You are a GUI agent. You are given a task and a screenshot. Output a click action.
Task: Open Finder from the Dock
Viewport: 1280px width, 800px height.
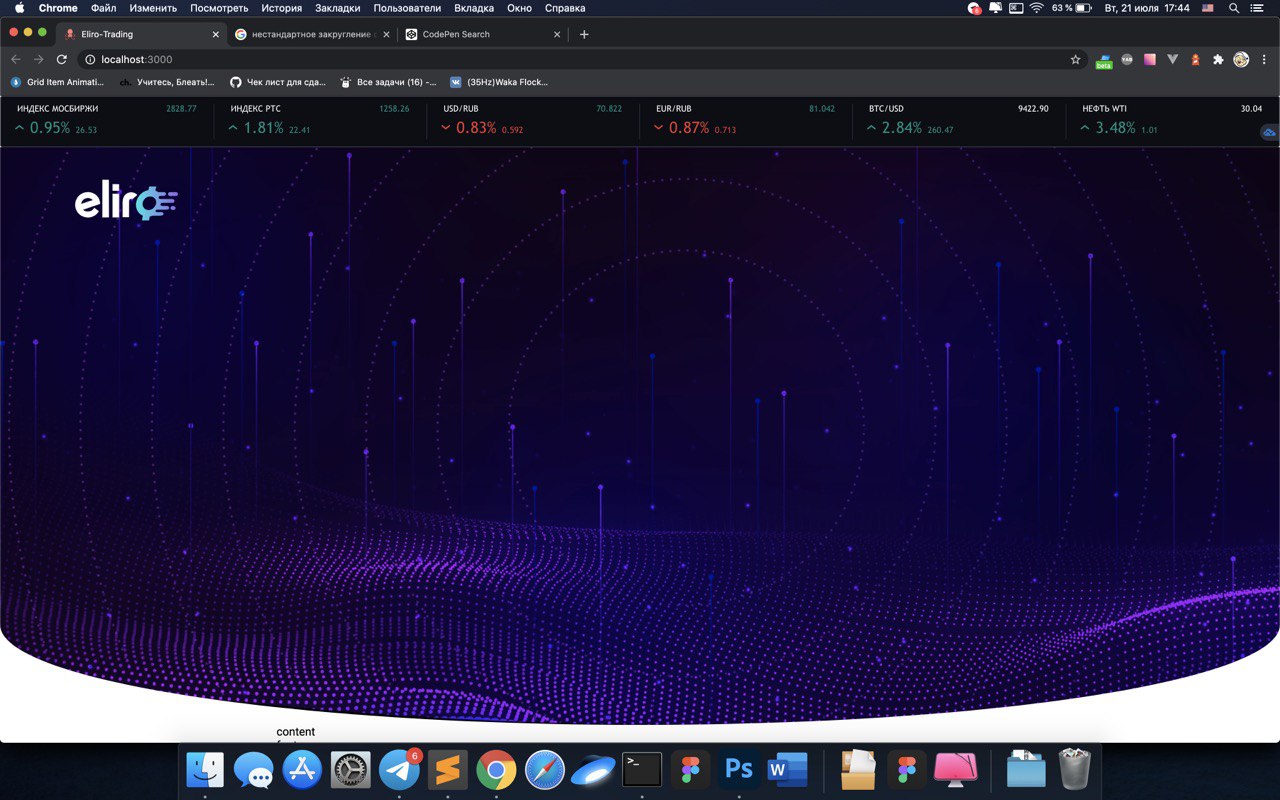[205, 770]
